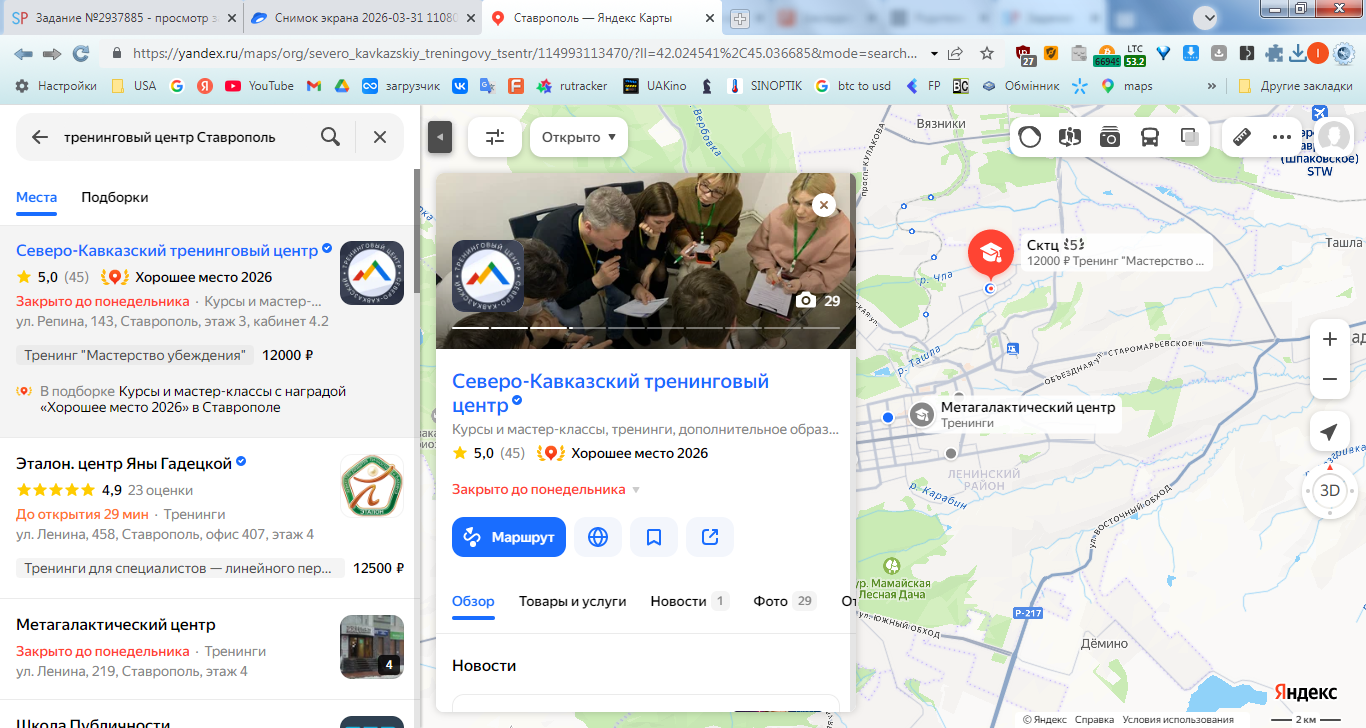Click "Северо-Кавказский тренинговый центр" list title
The width and height of the screenshot is (1366, 728).
[x=167, y=250]
